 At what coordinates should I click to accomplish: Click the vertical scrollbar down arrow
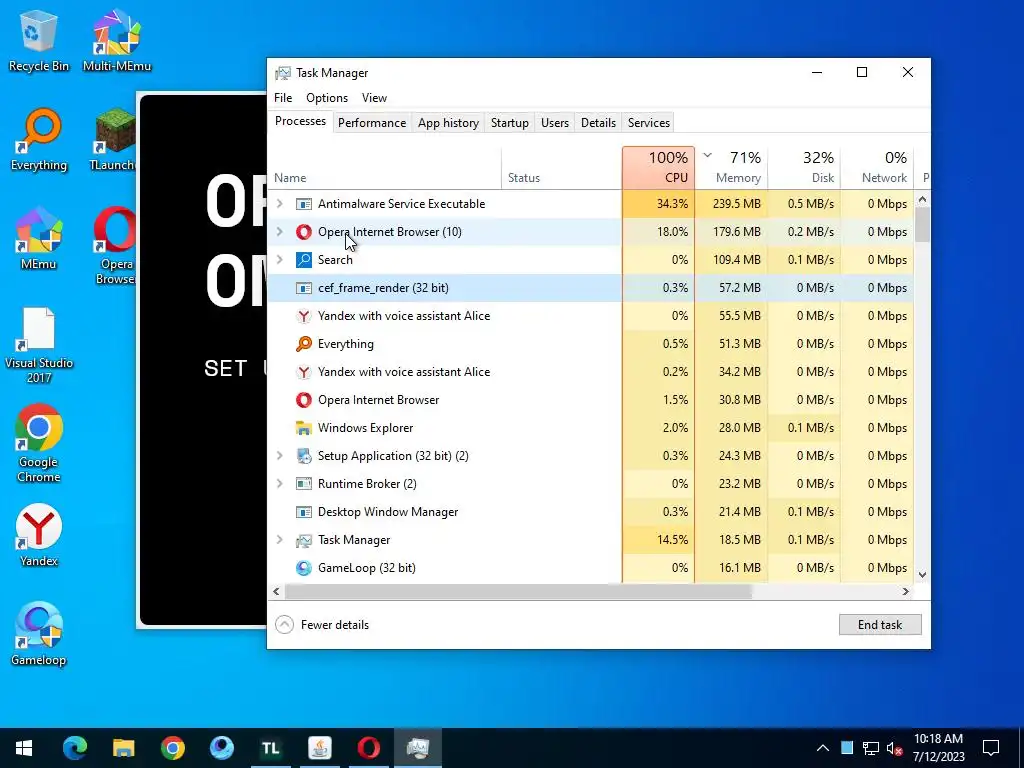pos(922,575)
